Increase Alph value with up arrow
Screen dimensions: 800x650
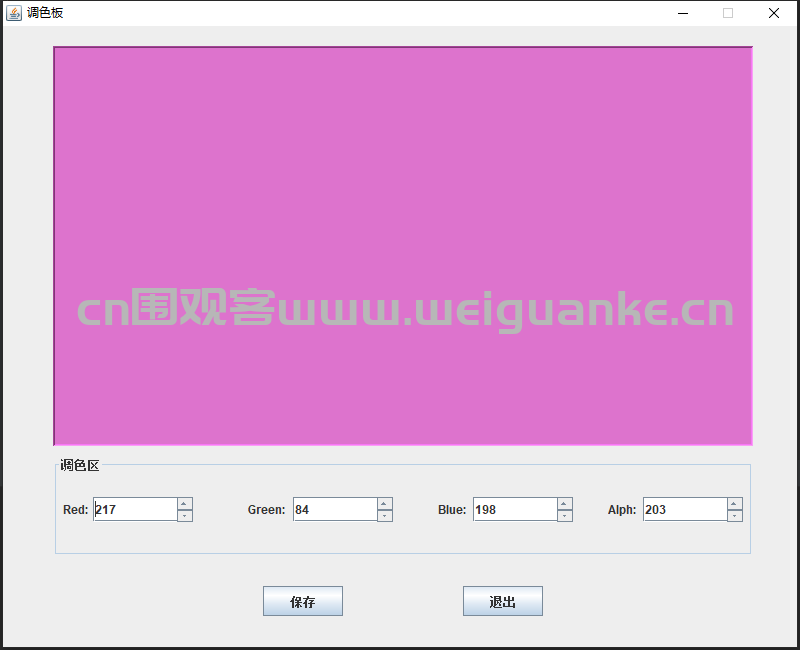pos(735,504)
